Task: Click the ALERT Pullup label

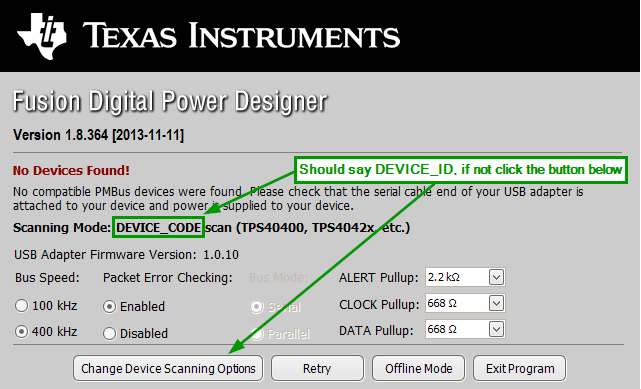Action: tap(379, 278)
